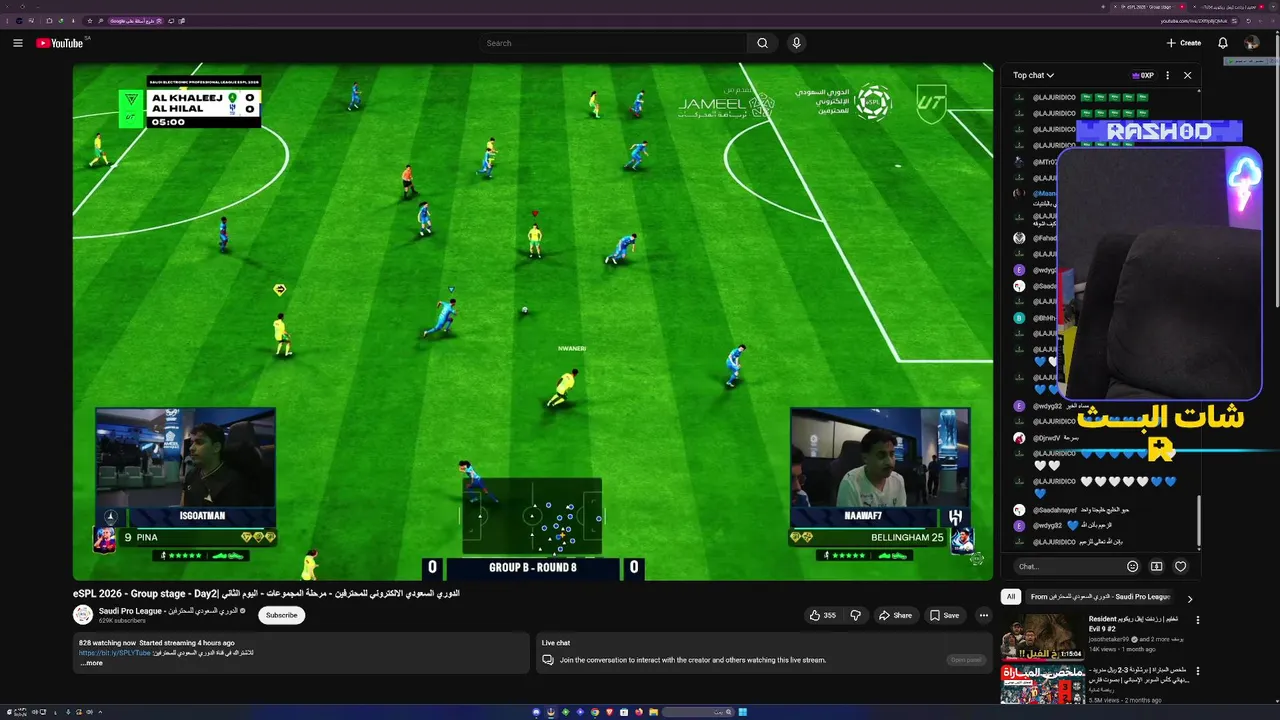Go to the YouTube home logo
Screen dimensions: 1280x720
click(60, 43)
